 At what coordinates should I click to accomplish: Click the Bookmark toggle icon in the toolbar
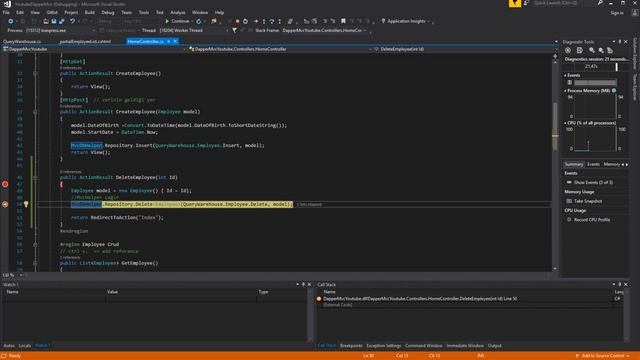343,21
